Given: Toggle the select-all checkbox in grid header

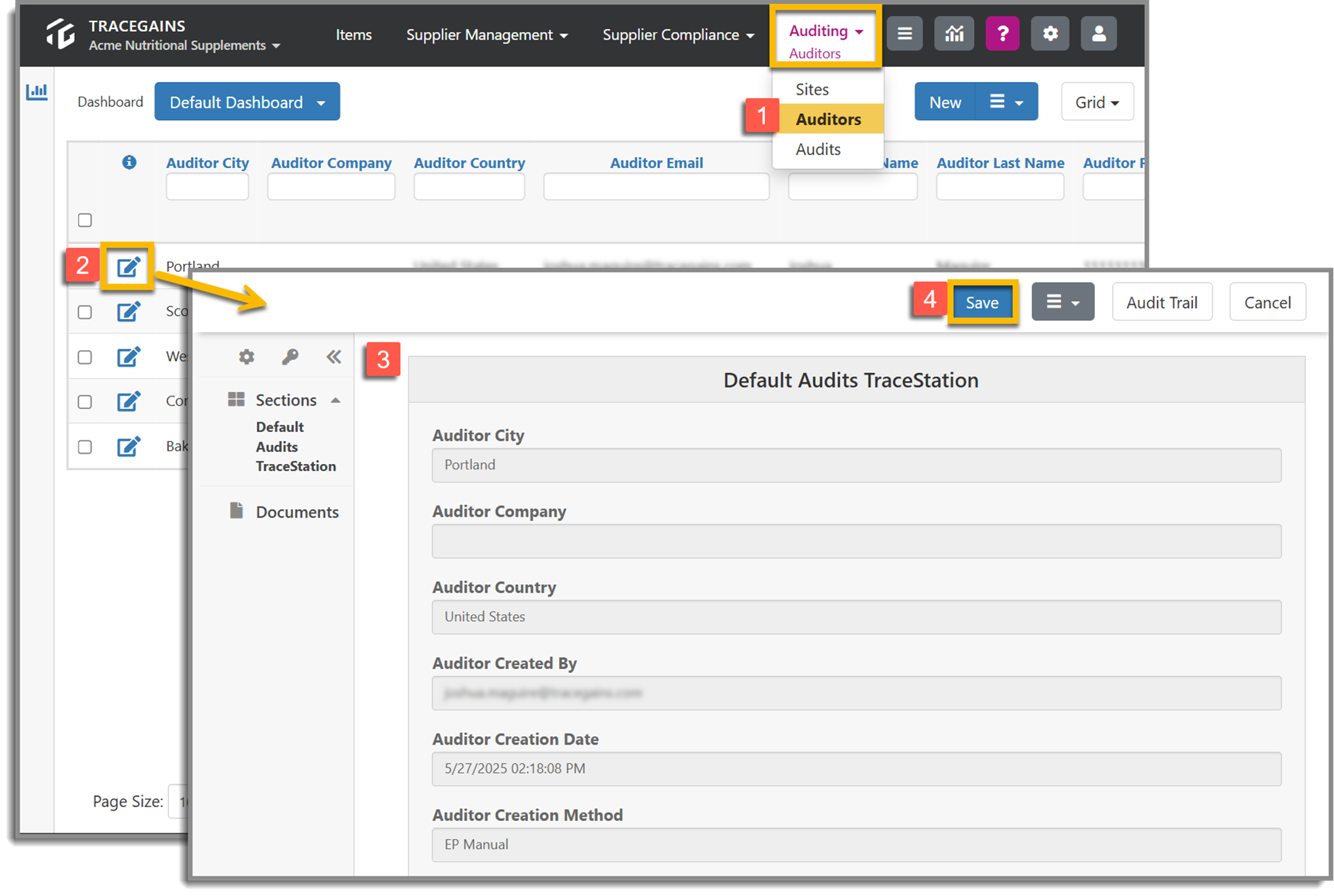Looking at the screenshot, I should pyautogui.click(x=85, y=220).
